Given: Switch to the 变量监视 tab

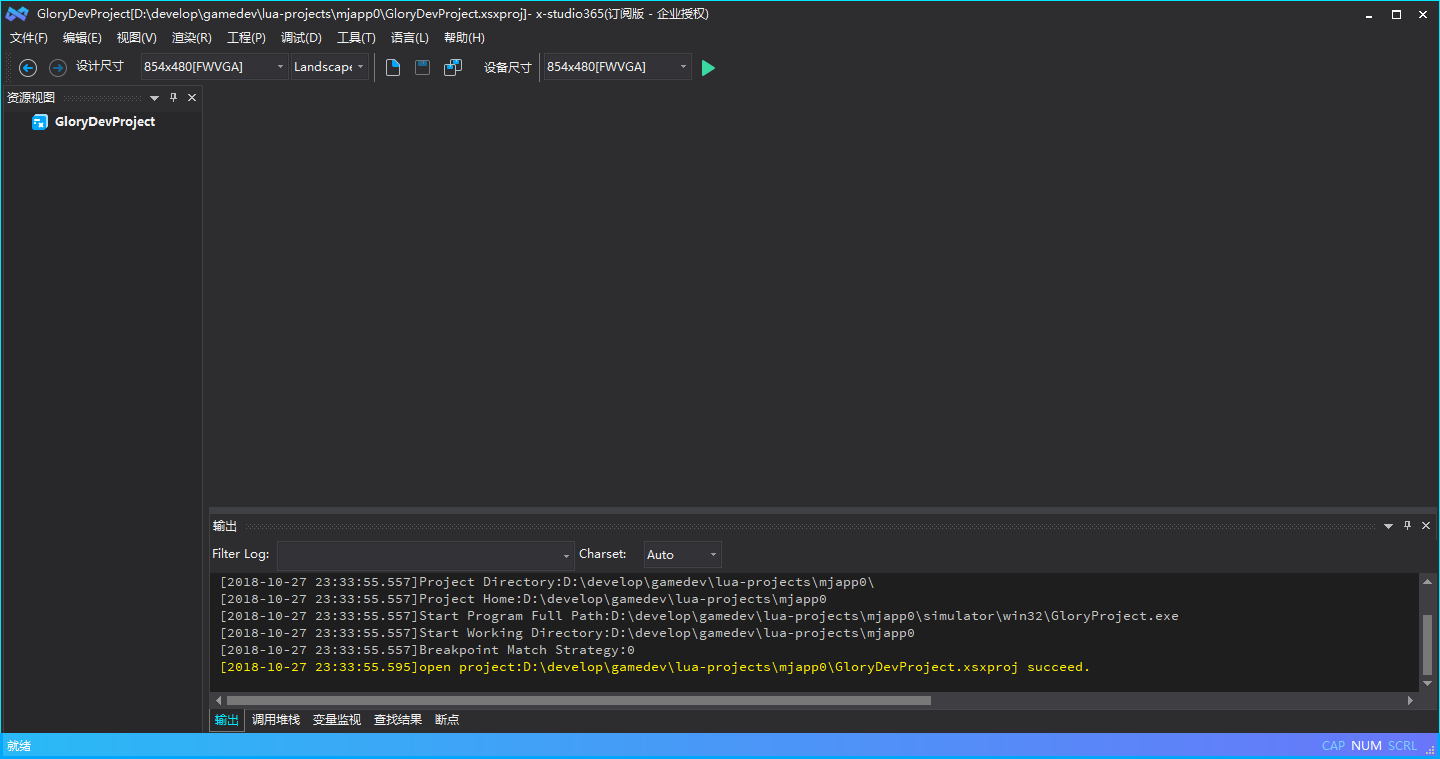Looking at the screenshot, I should click(337, 720).
